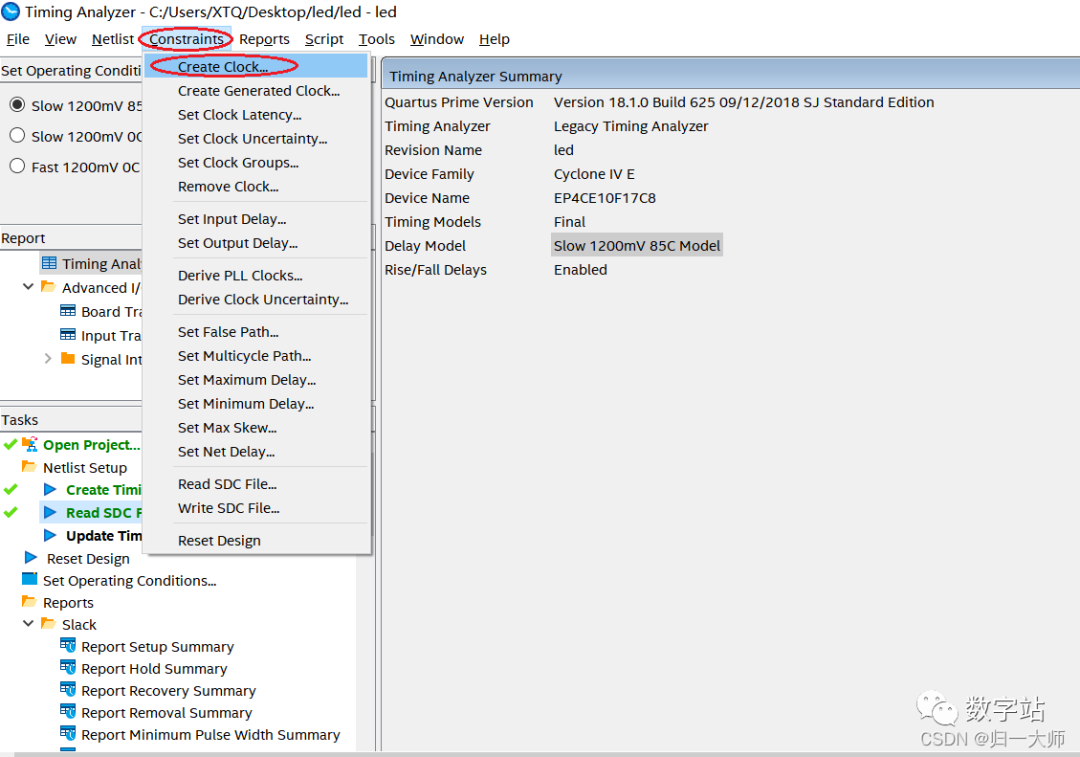
Task: Select Set Maximum Delay... menu entry
Action: coord(256,380)
